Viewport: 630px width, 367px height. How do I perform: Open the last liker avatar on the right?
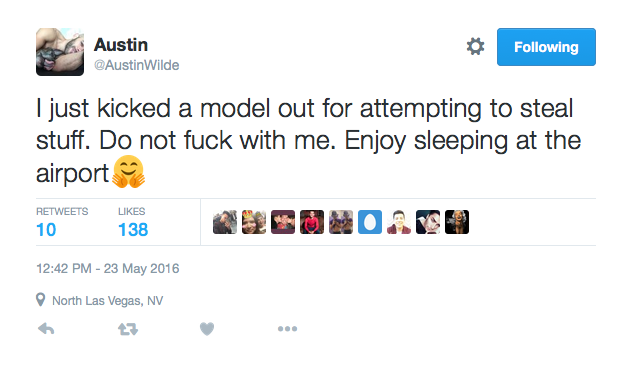pyautogui.click(x=457, y=222)
